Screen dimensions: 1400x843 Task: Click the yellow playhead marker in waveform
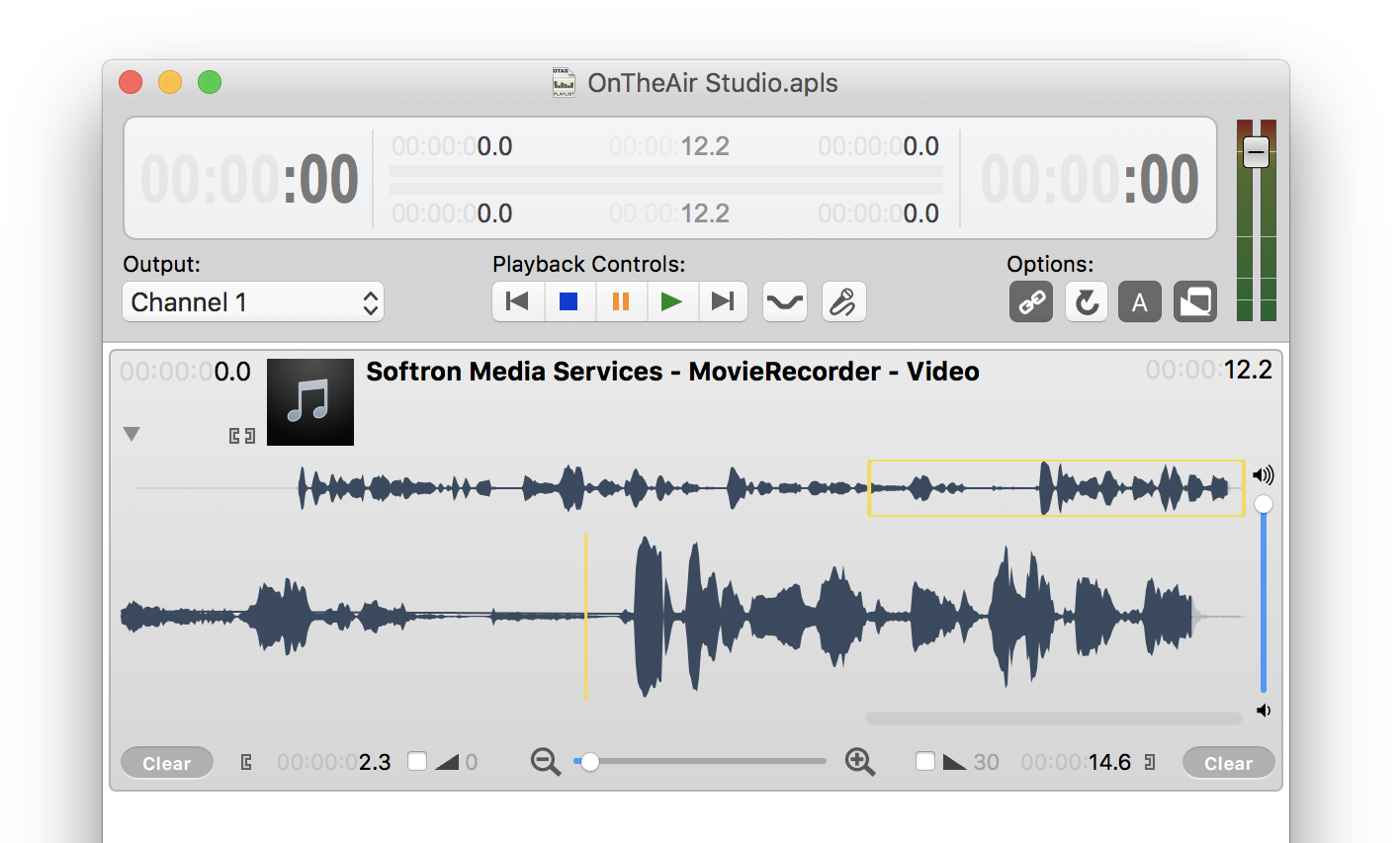coord(586,617)
